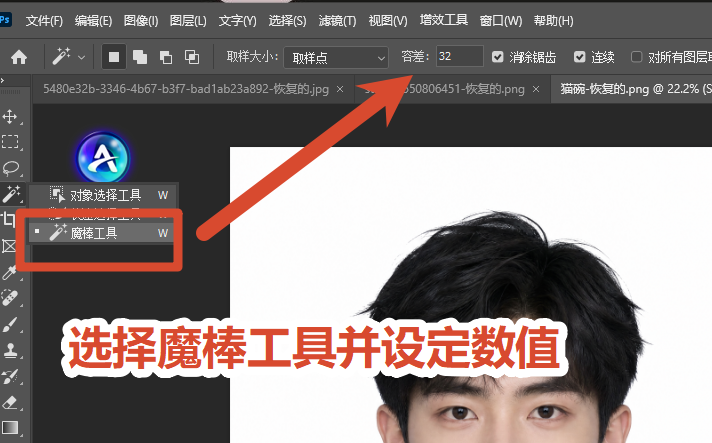
Task: Expand the toolbar with the double-arrow toggle
Action: (3, 80)
